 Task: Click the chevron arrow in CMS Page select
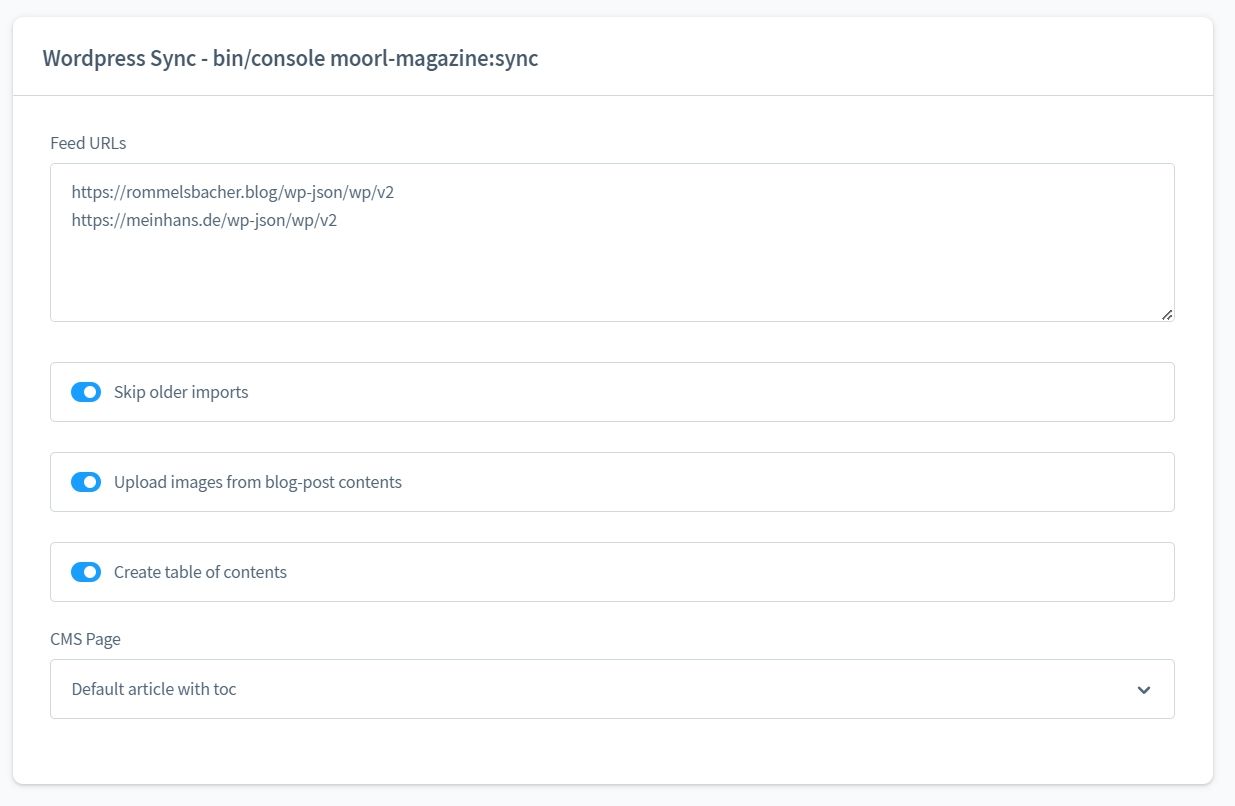1144,690
